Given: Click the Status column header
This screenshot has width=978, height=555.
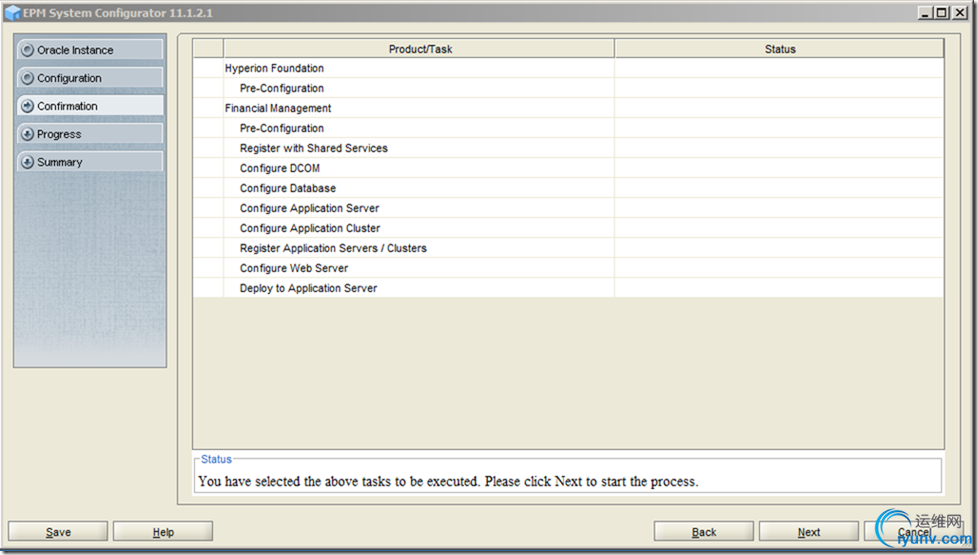Looking at the screenshot, I should coord(780,49).
